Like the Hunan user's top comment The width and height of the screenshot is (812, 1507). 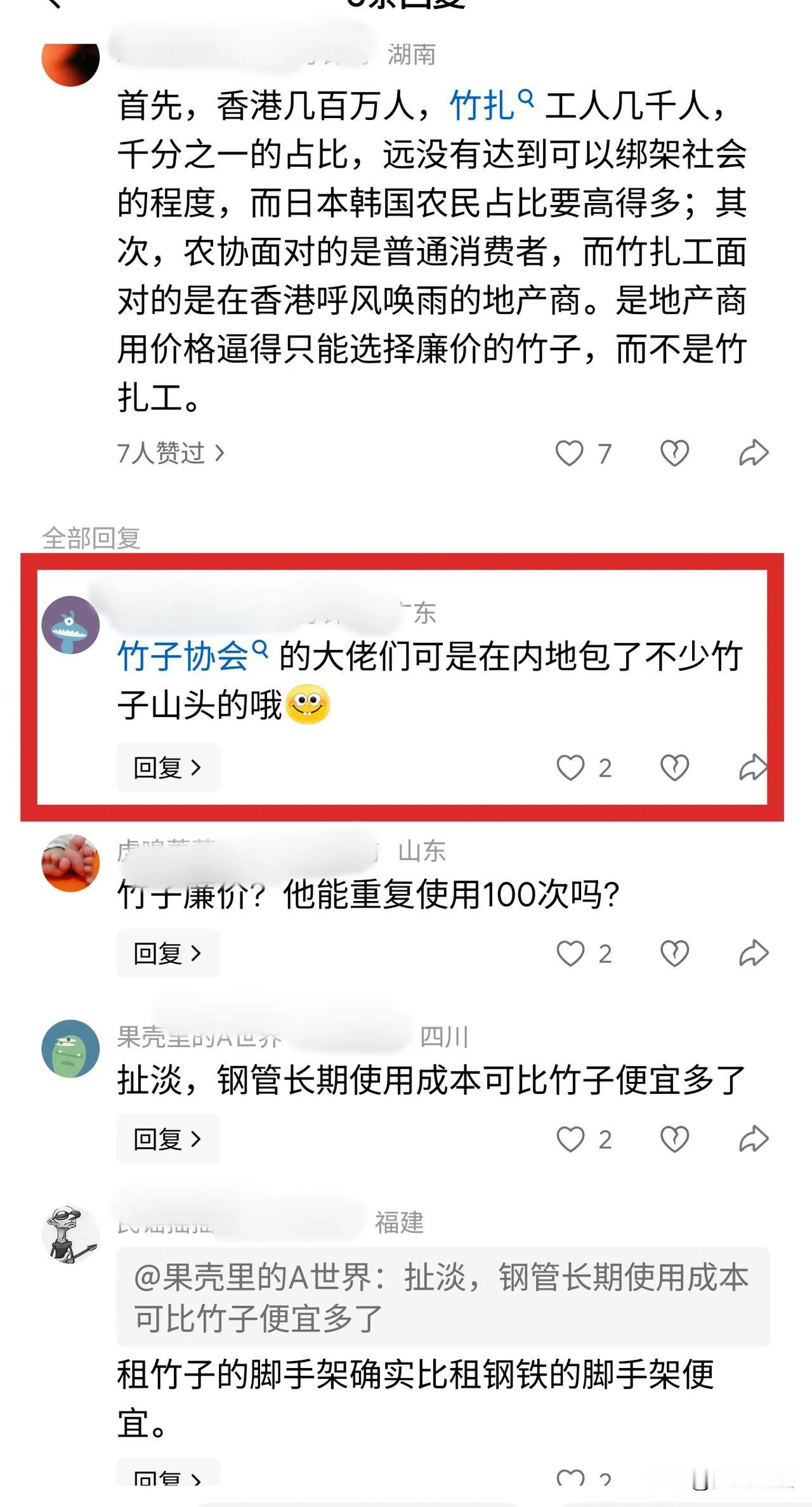tap(570, 453)
